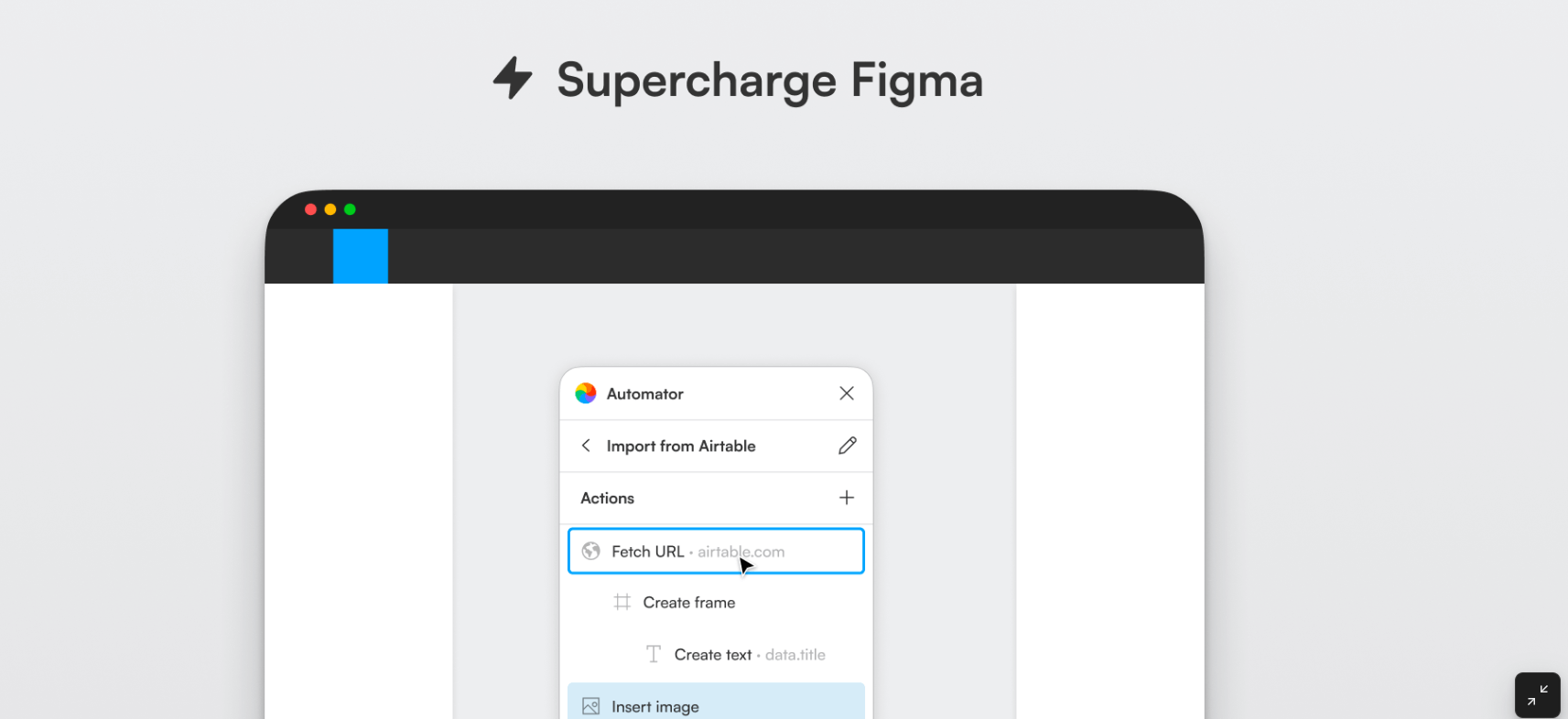This screenshot has height=719, width=1568.
Task: Exit fullscreen using the bottom-right collapse button
Action: click(x=1537, y=695)
